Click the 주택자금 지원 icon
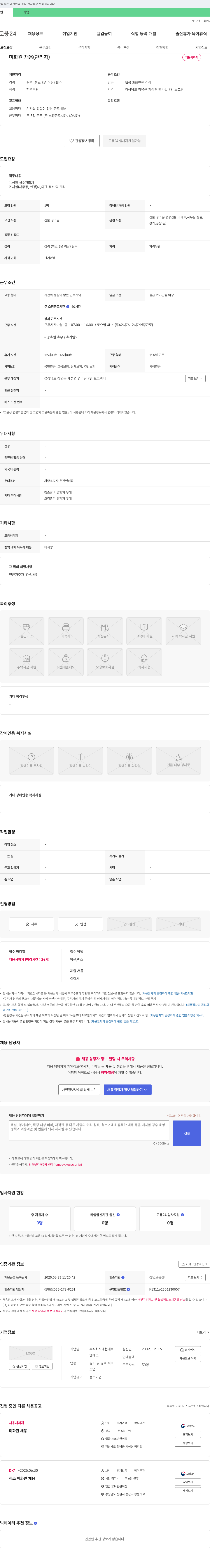 click(26, 662)
